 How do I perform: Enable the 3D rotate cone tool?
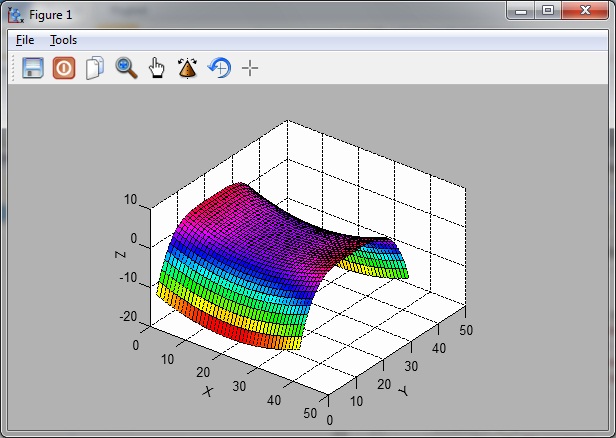(187, 68)
